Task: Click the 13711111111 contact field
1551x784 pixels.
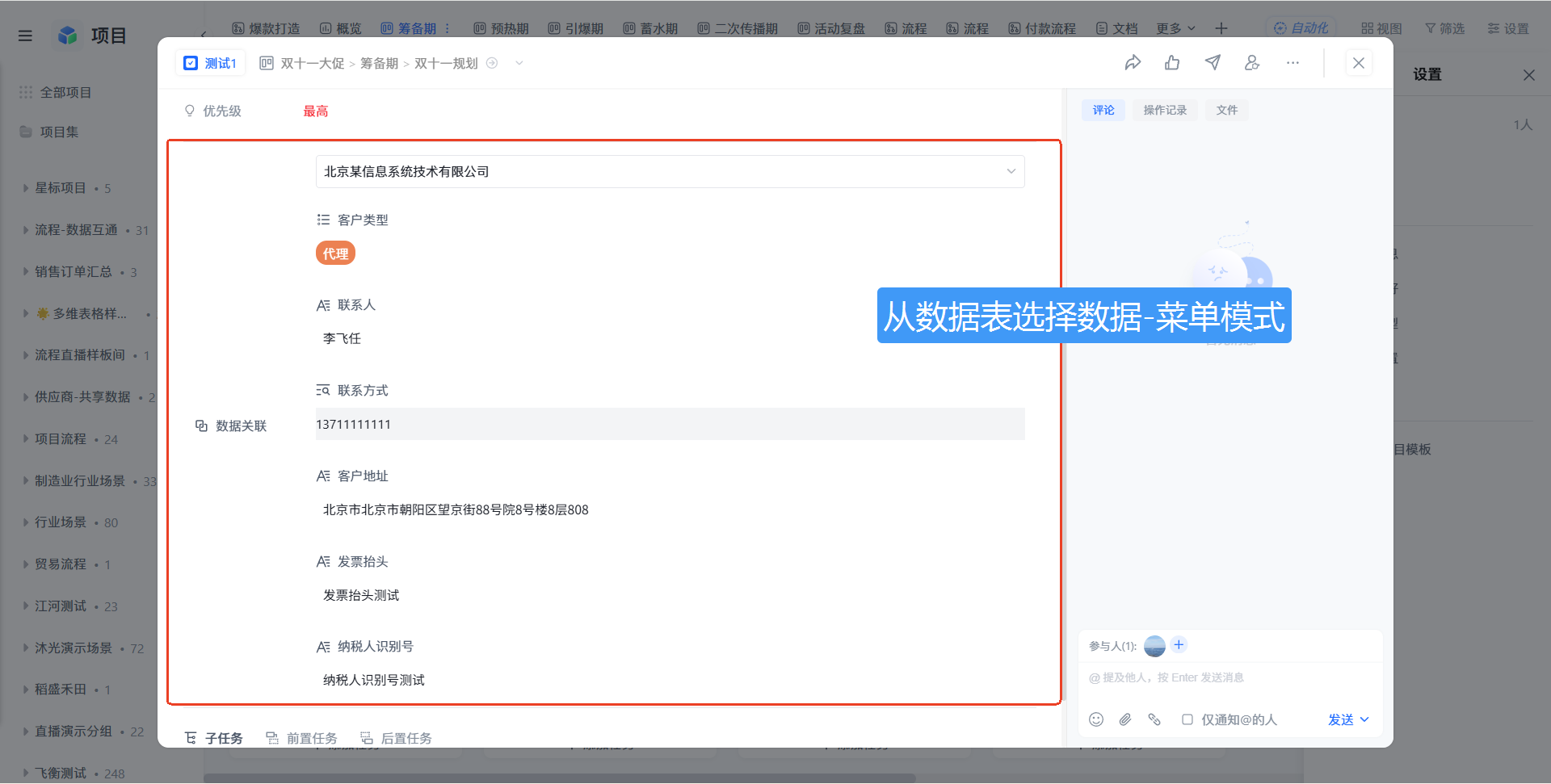Action: [x=670, y=424]
